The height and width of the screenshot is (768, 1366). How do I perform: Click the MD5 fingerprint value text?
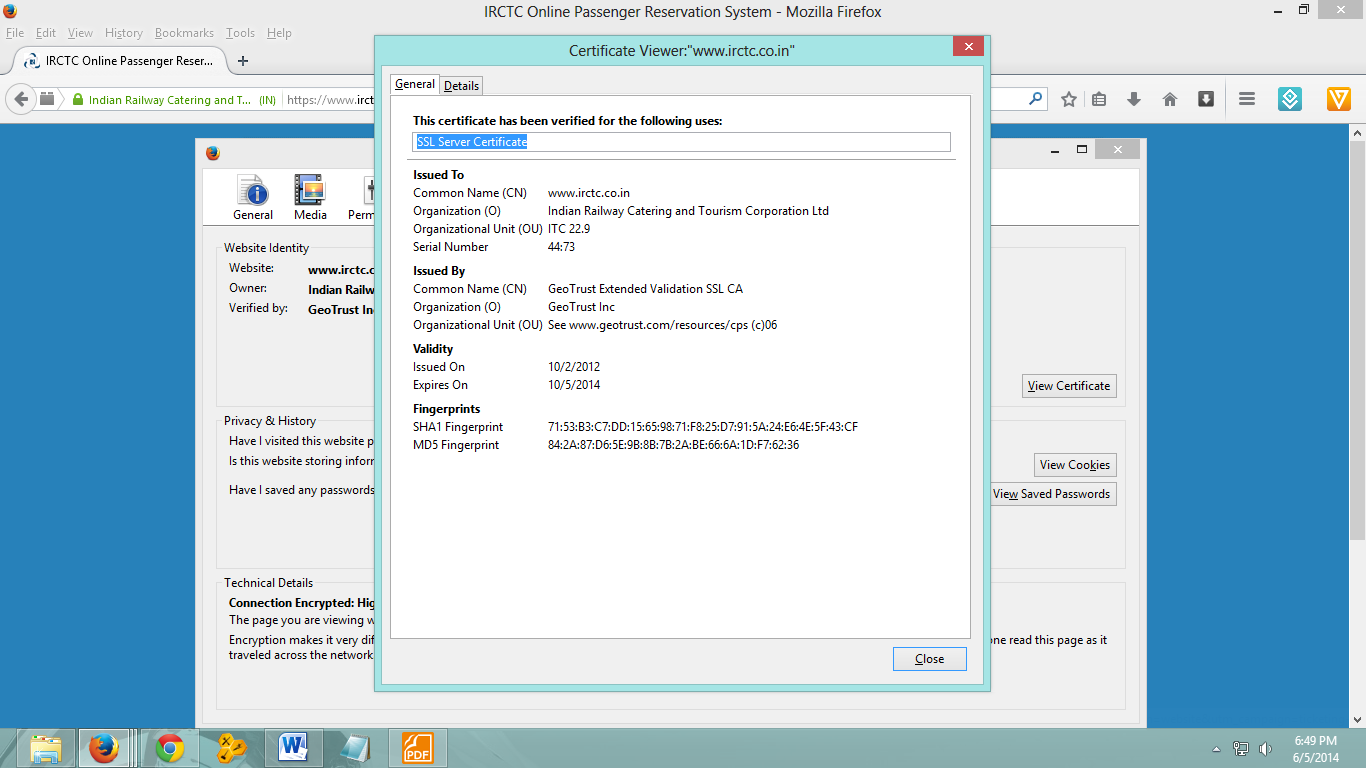673,445
